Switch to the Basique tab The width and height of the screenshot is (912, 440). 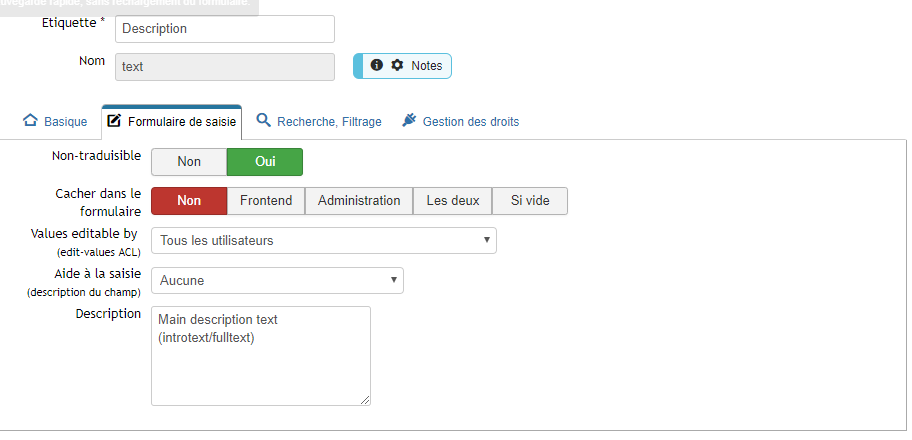(55, 122)
